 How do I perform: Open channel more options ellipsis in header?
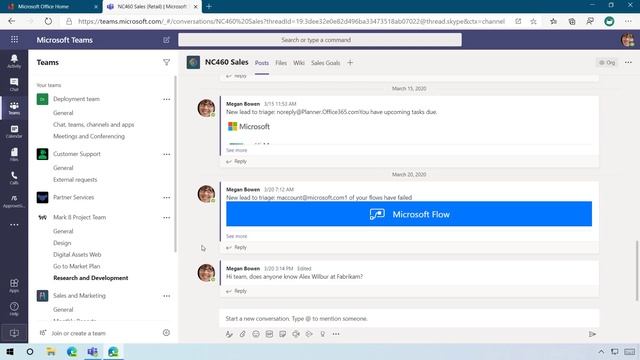(x=628, y=62)
